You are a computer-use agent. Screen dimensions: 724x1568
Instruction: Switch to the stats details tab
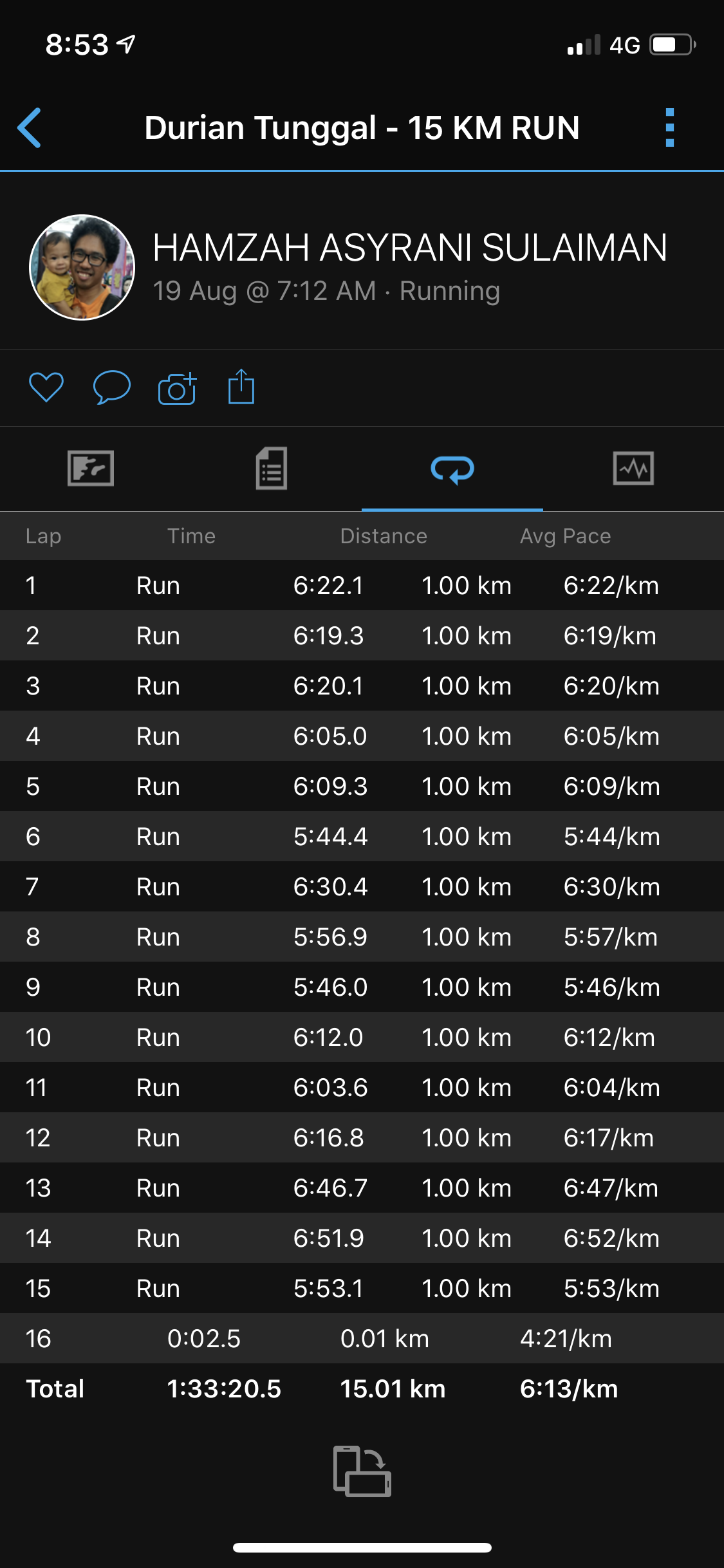tap(271, 468)
